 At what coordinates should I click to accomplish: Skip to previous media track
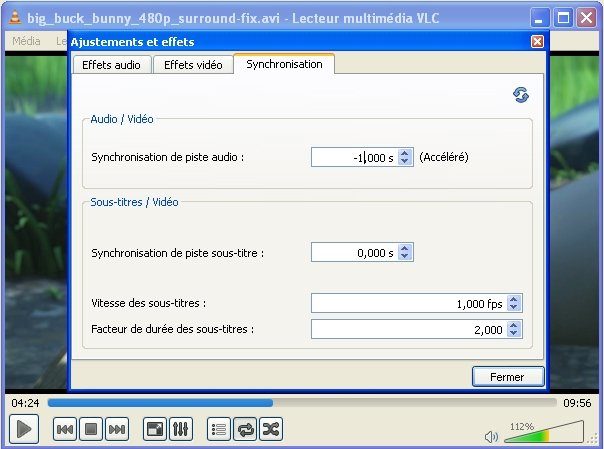point(64,429)
